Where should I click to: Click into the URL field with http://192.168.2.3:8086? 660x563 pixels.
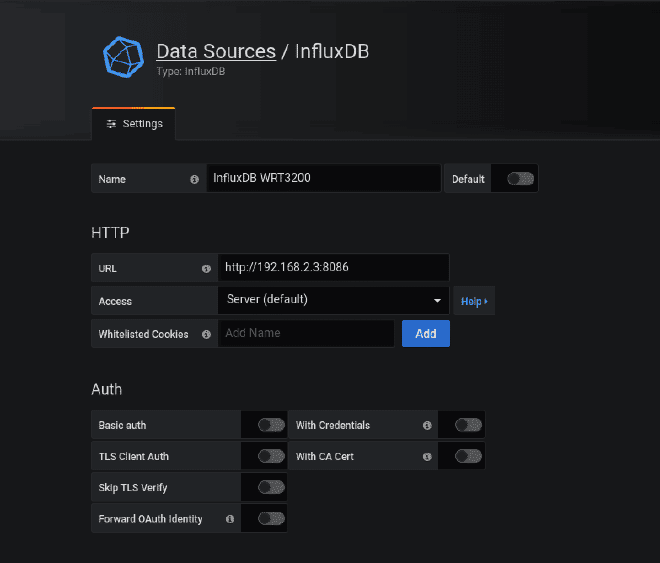tap(333, 267)
